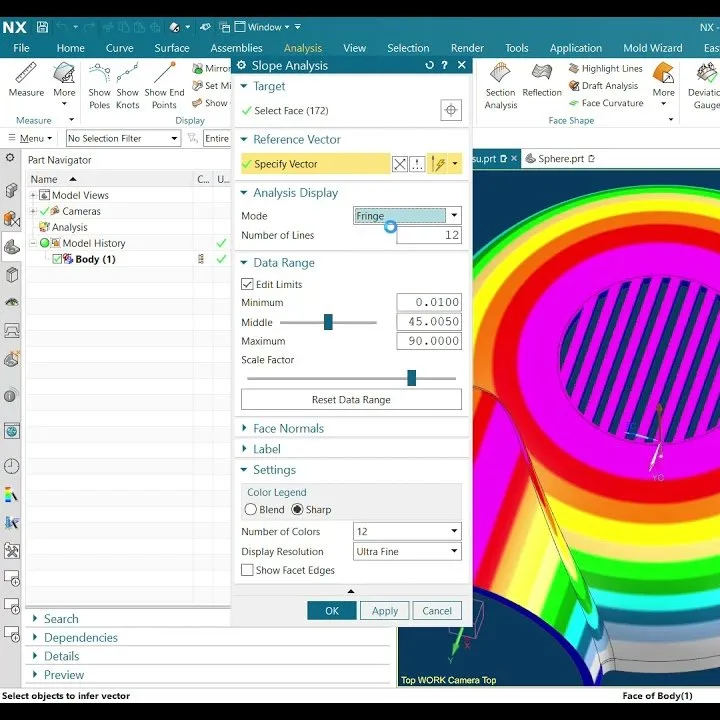
Task: Select the Blend color legend option
Action: click(251, 510)
